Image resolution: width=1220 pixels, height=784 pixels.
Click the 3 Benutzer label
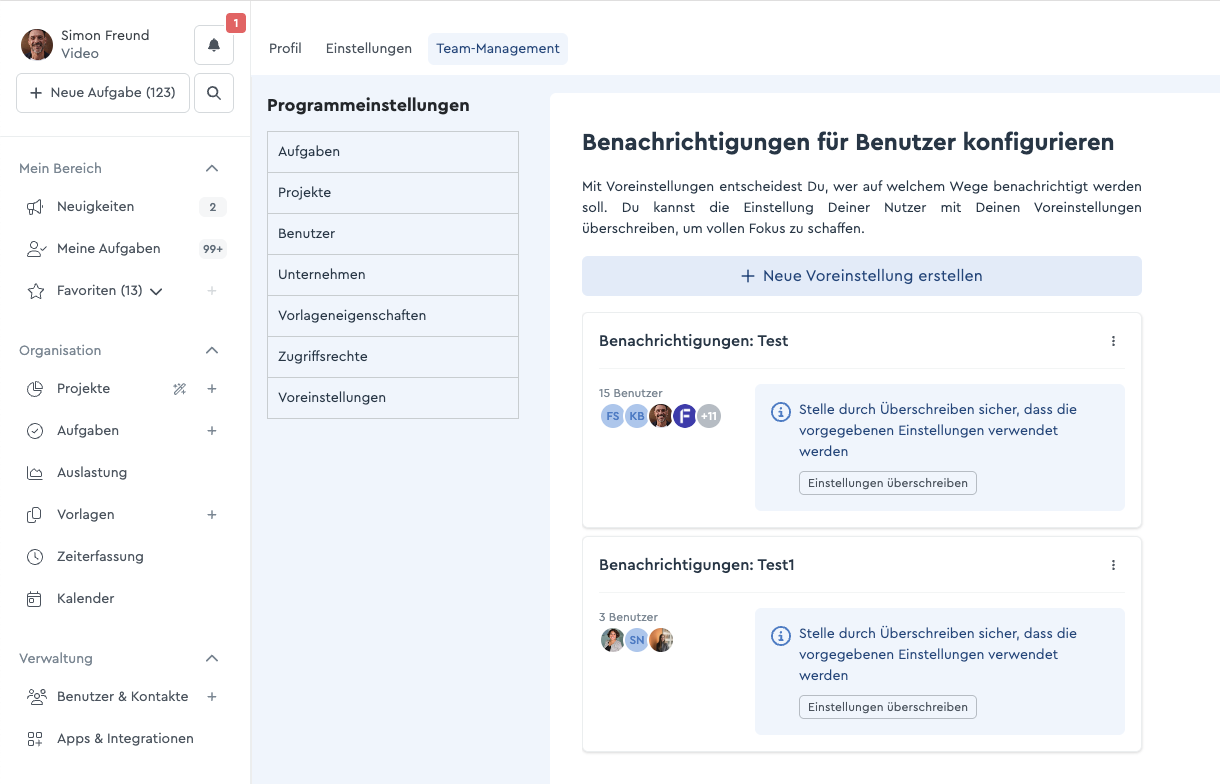[629, 617]
